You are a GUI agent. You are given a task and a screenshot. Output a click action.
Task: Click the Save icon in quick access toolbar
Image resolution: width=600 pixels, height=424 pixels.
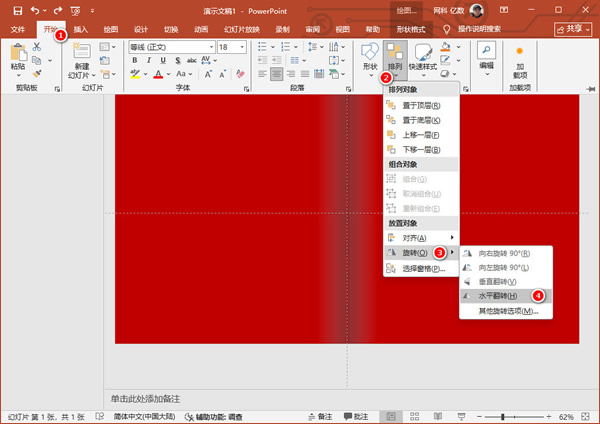pyautogui.click(x=18, y=10)
